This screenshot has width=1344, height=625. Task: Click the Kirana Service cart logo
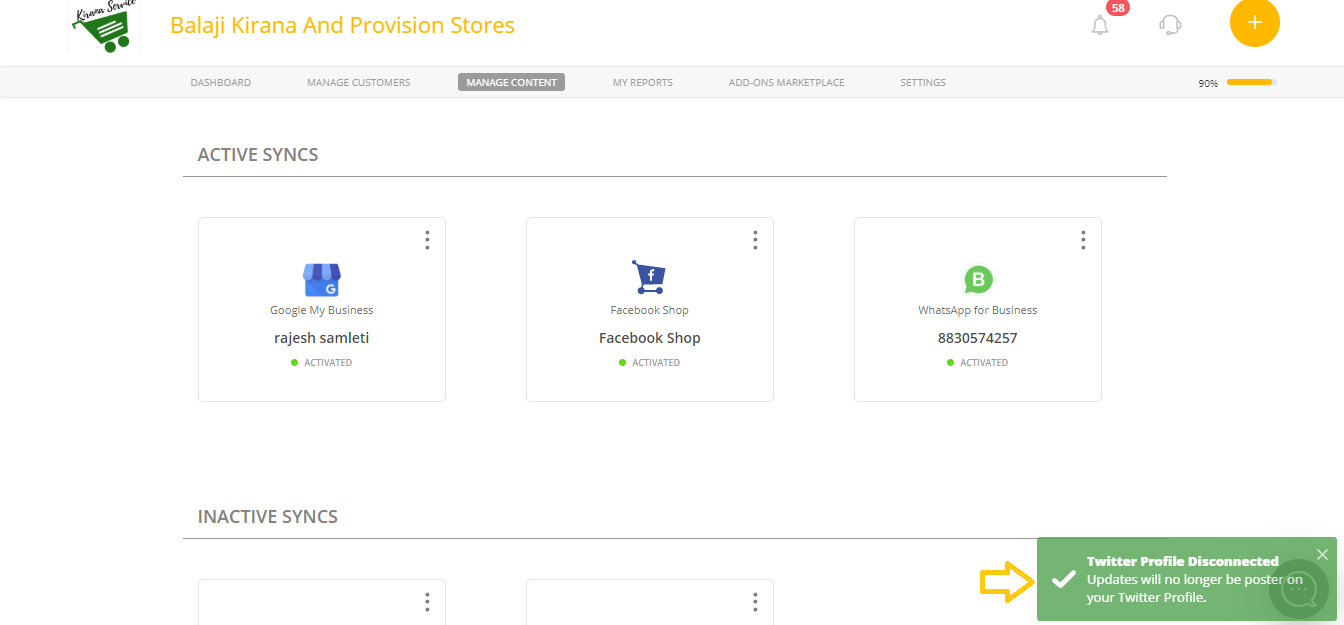[105, 26]
